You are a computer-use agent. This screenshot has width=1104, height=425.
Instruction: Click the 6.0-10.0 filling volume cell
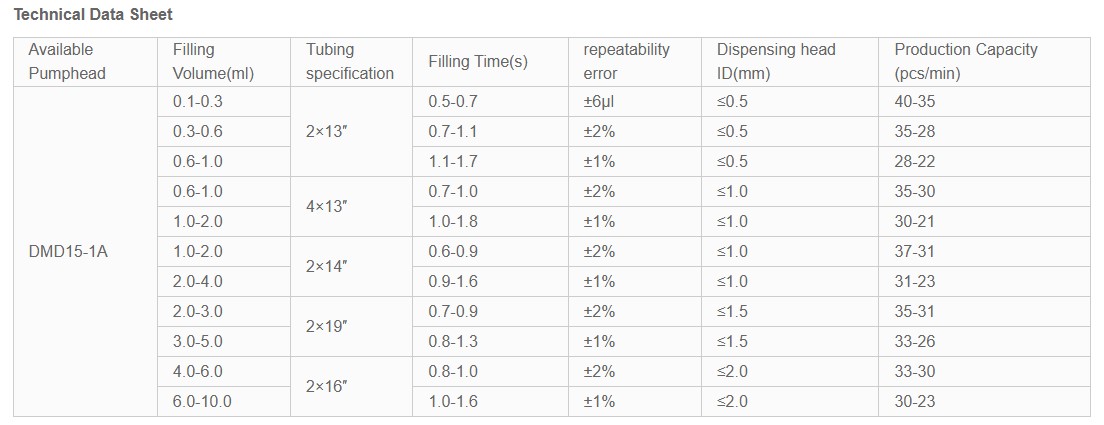coord(202,401)
